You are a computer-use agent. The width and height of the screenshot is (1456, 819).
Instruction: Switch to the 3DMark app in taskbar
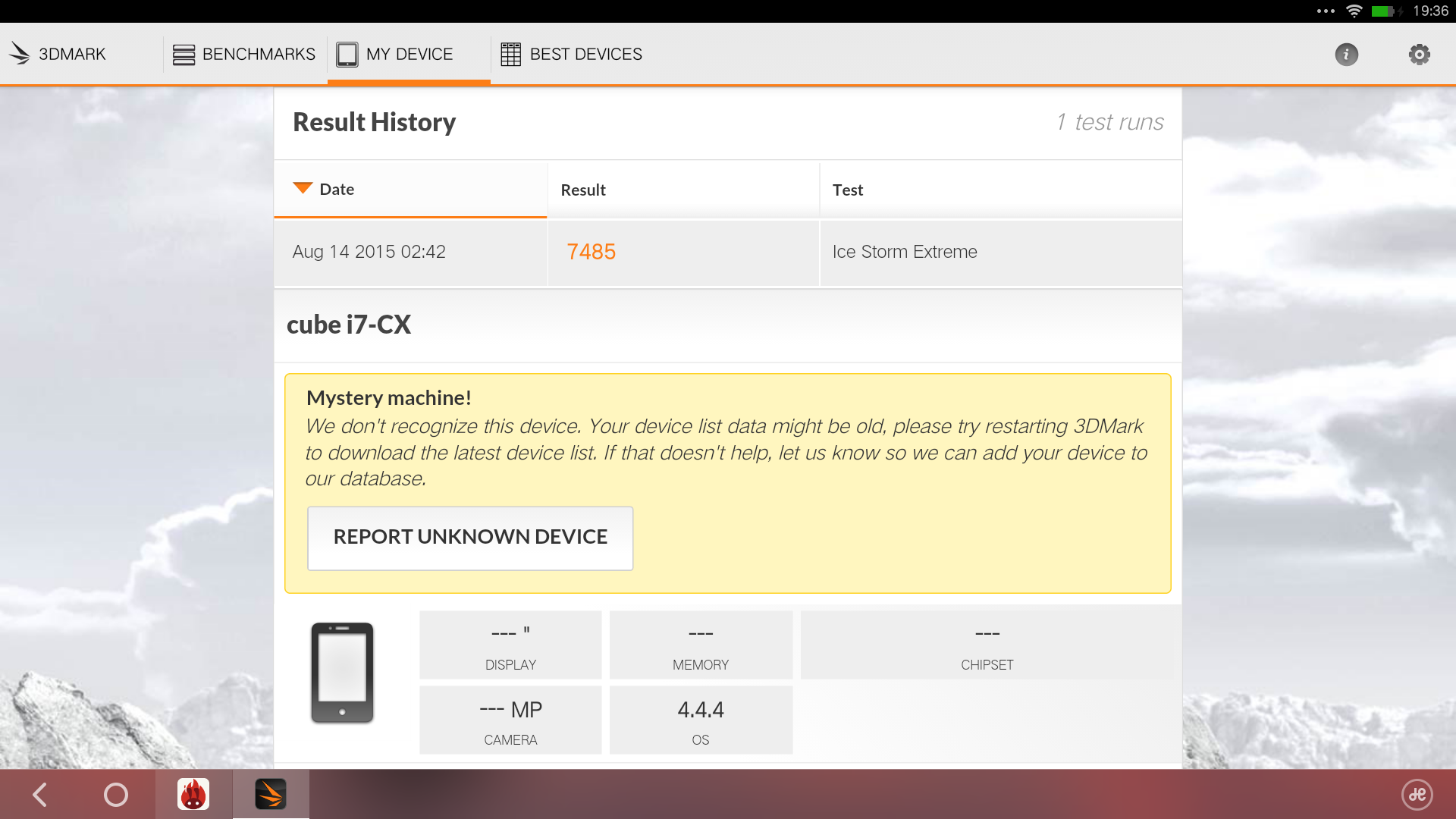click(271, 795)
